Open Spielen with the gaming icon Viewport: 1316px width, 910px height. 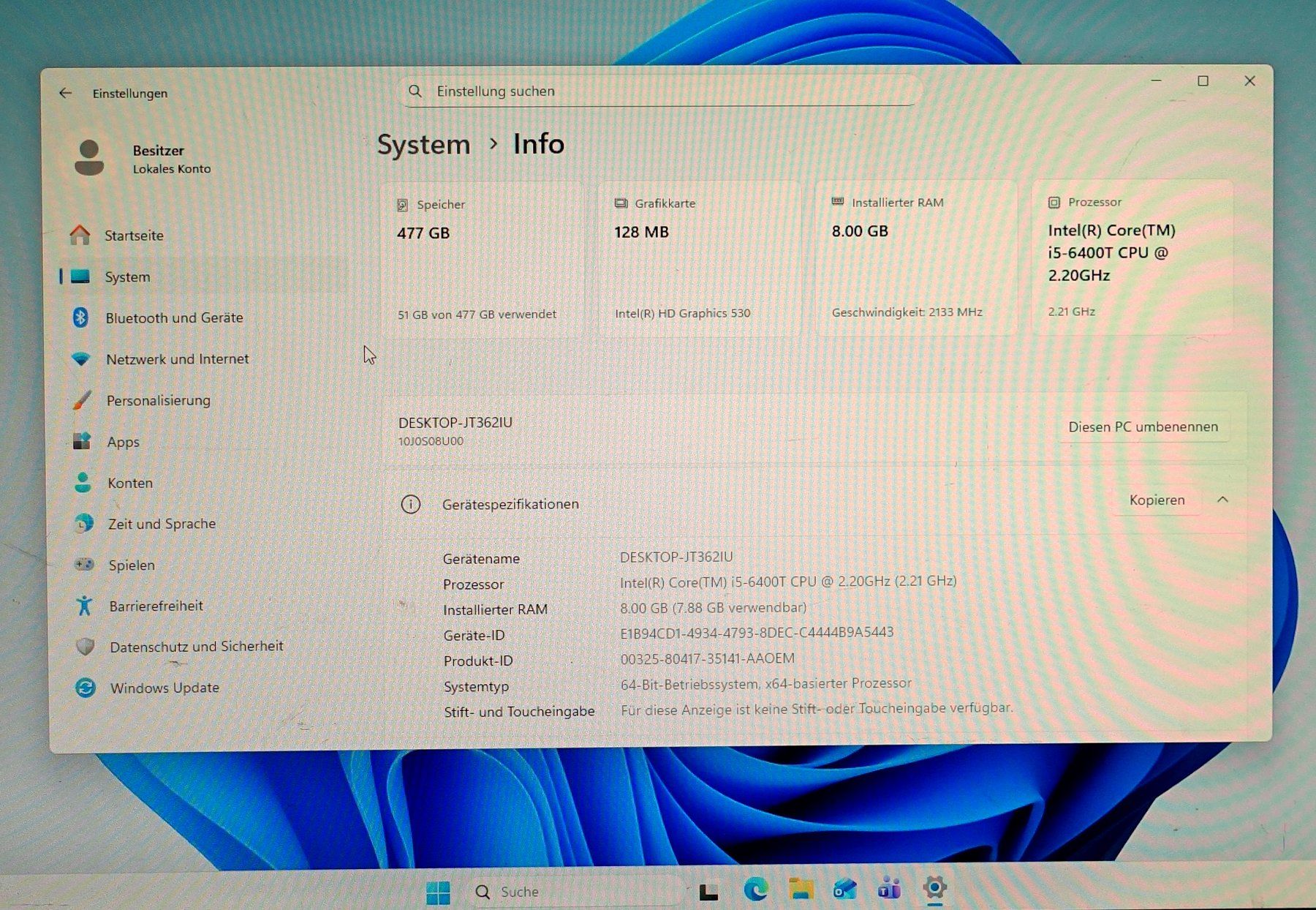[x=84, y=565]
